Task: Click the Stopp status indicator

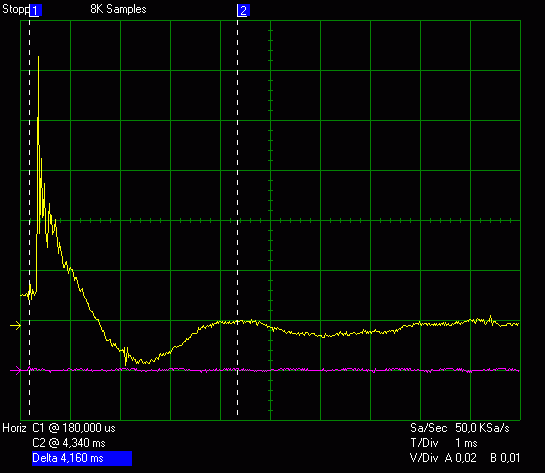Action: [16, 9]
